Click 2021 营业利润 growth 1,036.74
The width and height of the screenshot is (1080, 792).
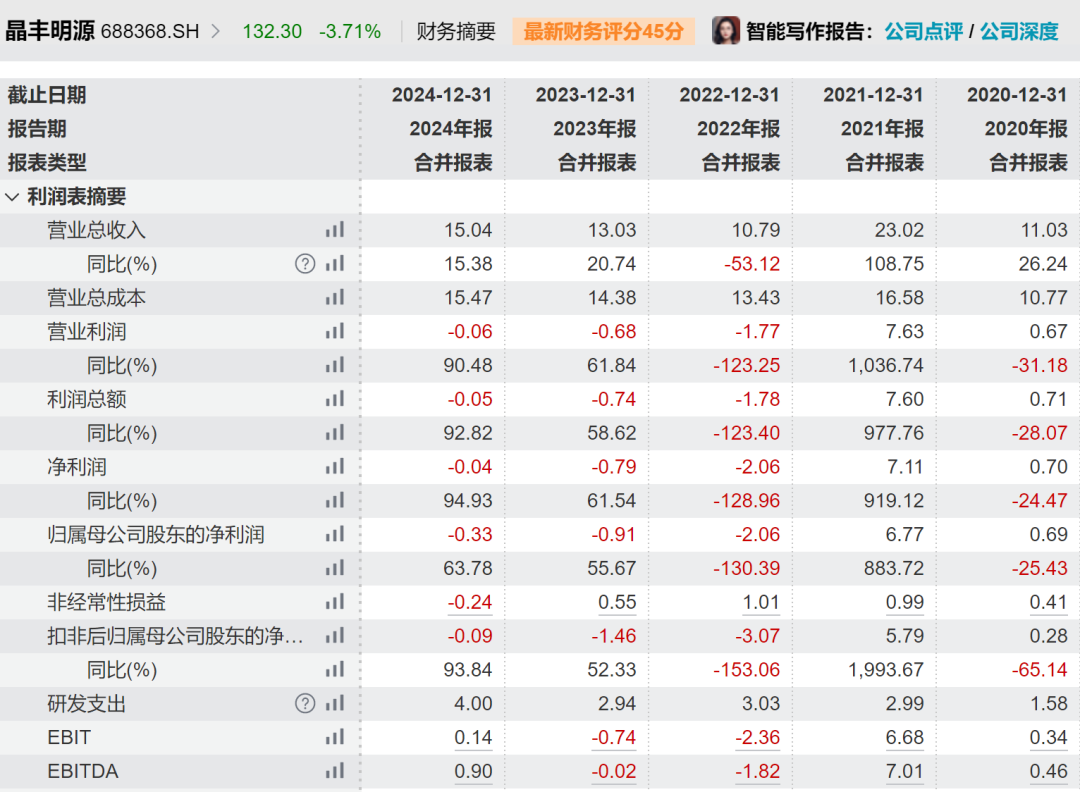[x=886, y=365]
